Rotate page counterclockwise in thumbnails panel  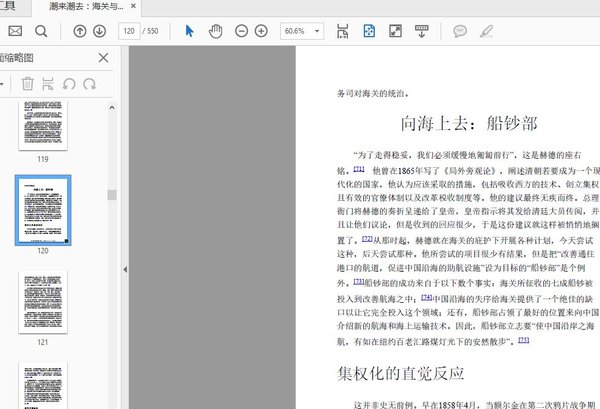click(69, 84)
